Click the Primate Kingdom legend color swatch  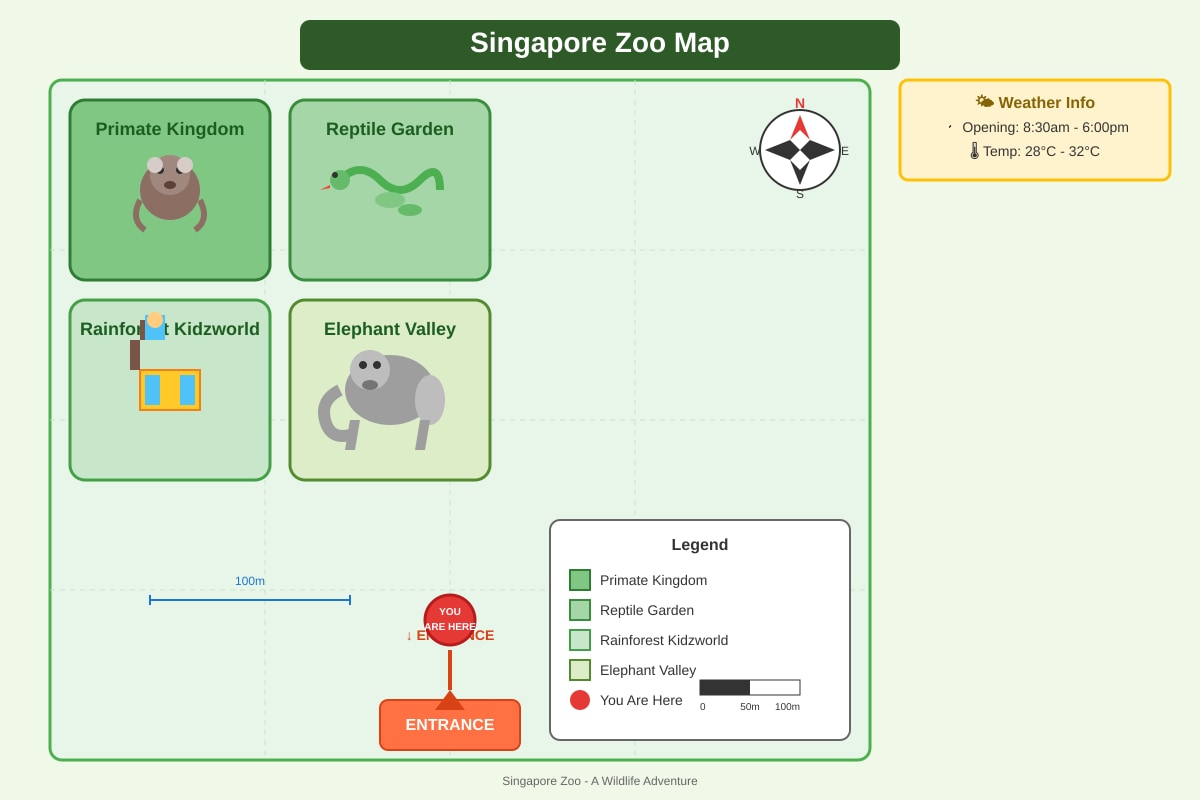tap(580, 580)
